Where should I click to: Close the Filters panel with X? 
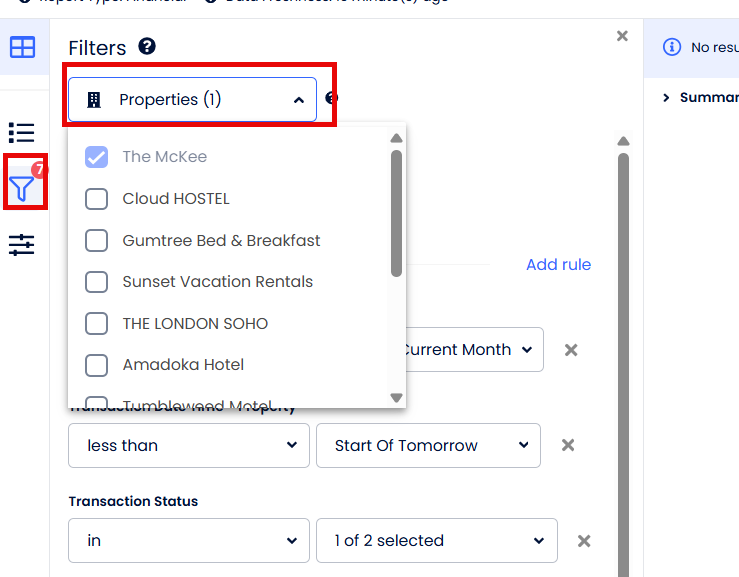click(x=622, y=36)
